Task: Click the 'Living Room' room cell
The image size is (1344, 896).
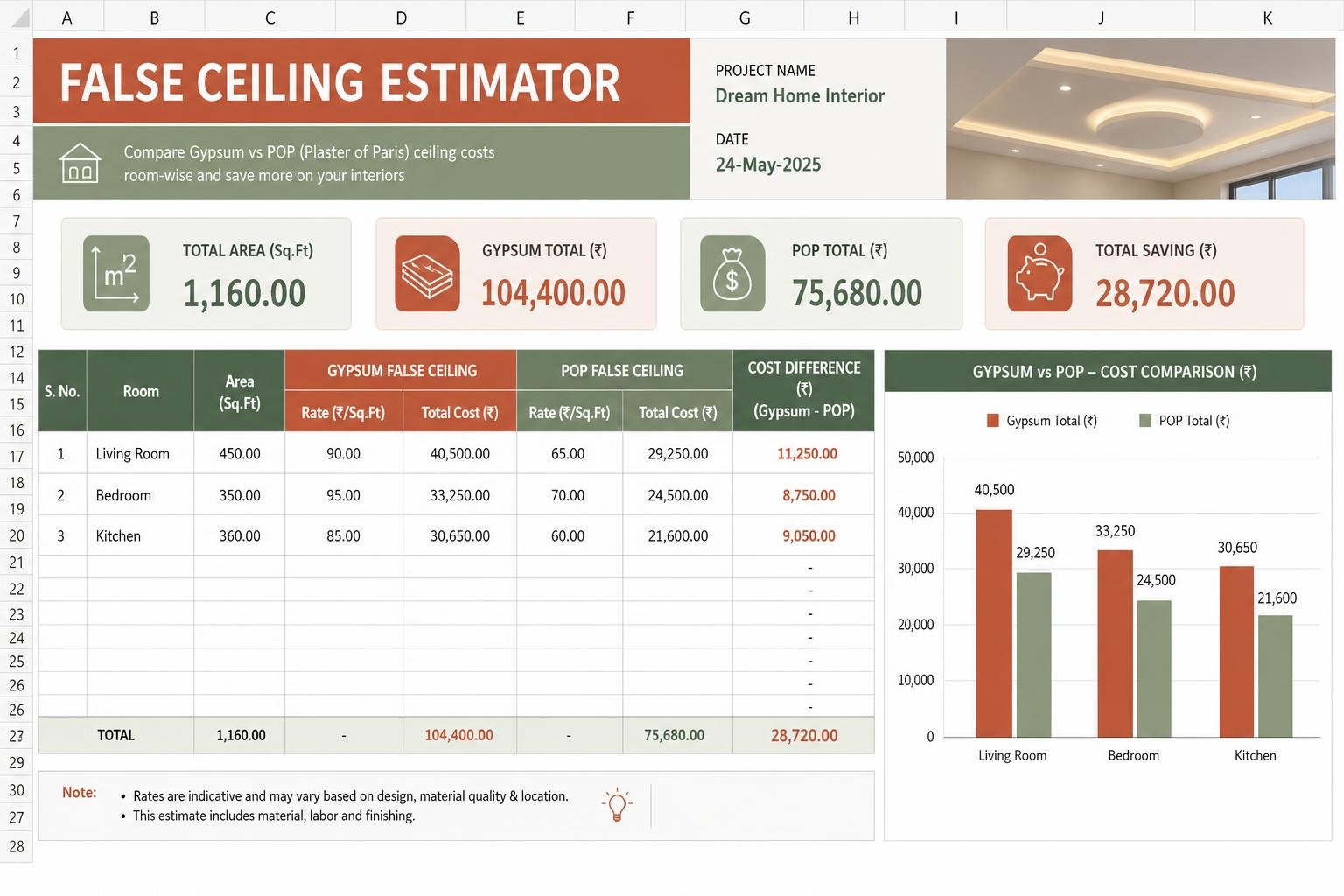Action: coord(140,453)
